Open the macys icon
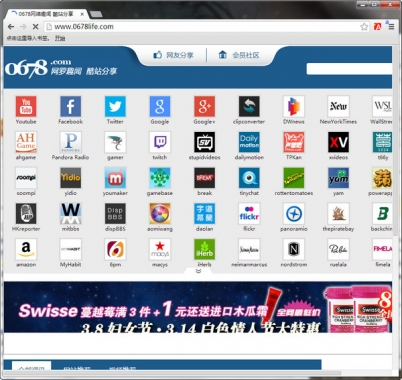 coord(160,249)
